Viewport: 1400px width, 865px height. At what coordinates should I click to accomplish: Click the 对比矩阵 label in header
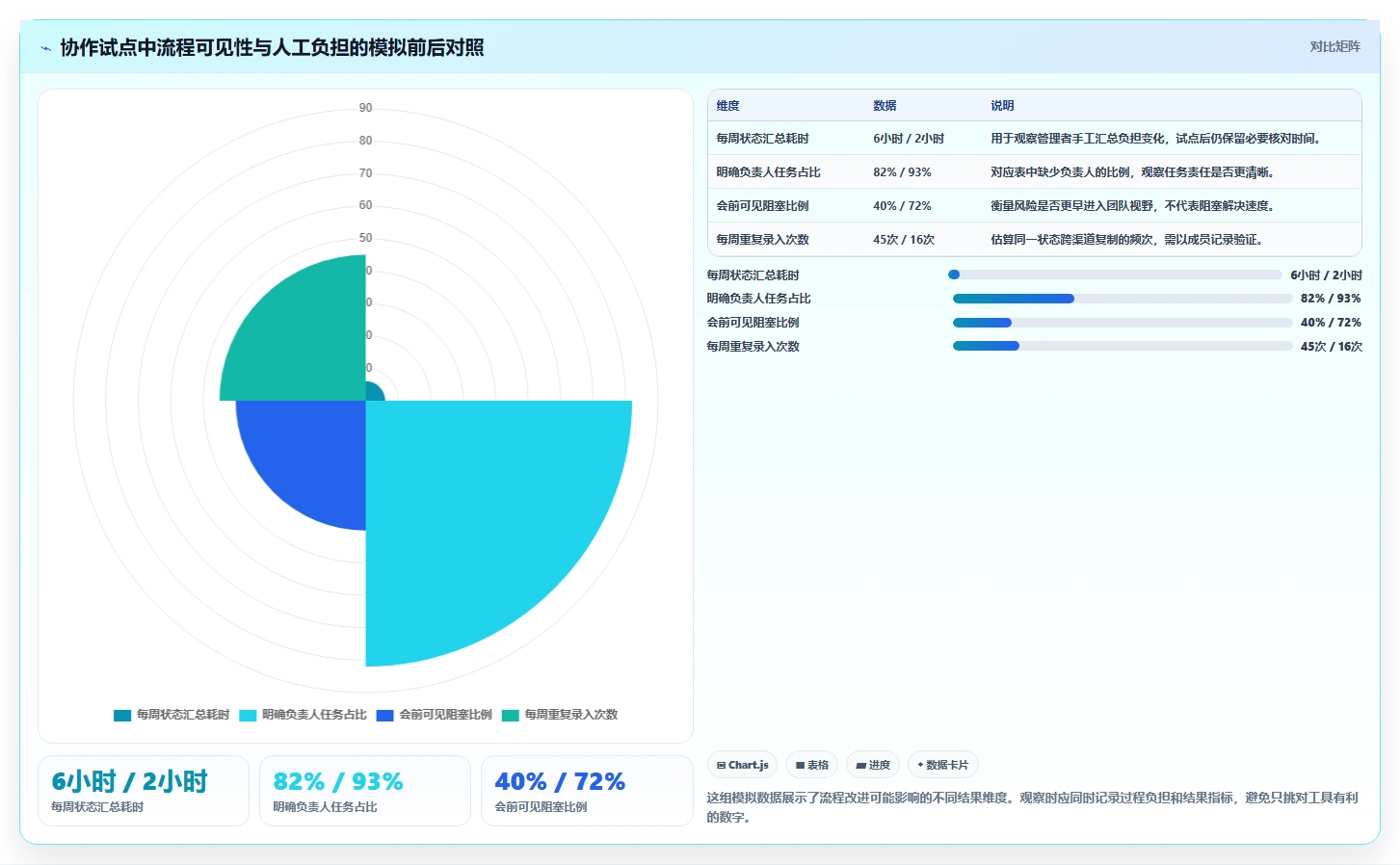click(1334, 46)
